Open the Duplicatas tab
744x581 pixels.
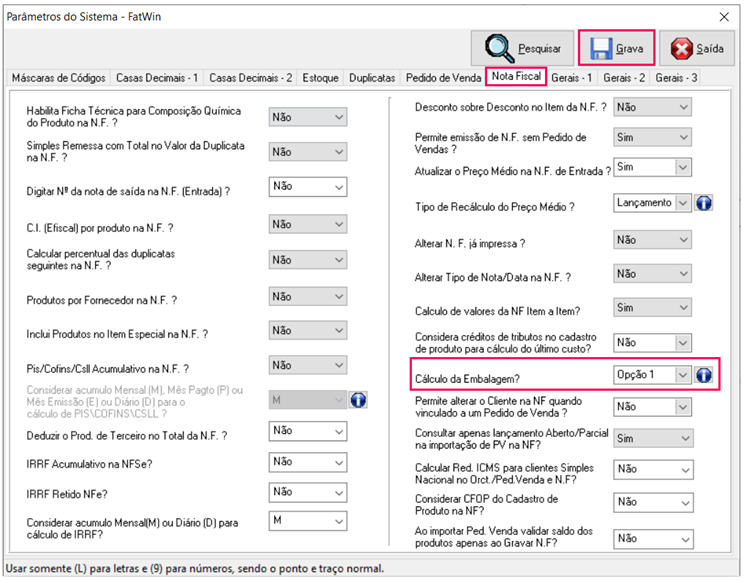point(372,78)
